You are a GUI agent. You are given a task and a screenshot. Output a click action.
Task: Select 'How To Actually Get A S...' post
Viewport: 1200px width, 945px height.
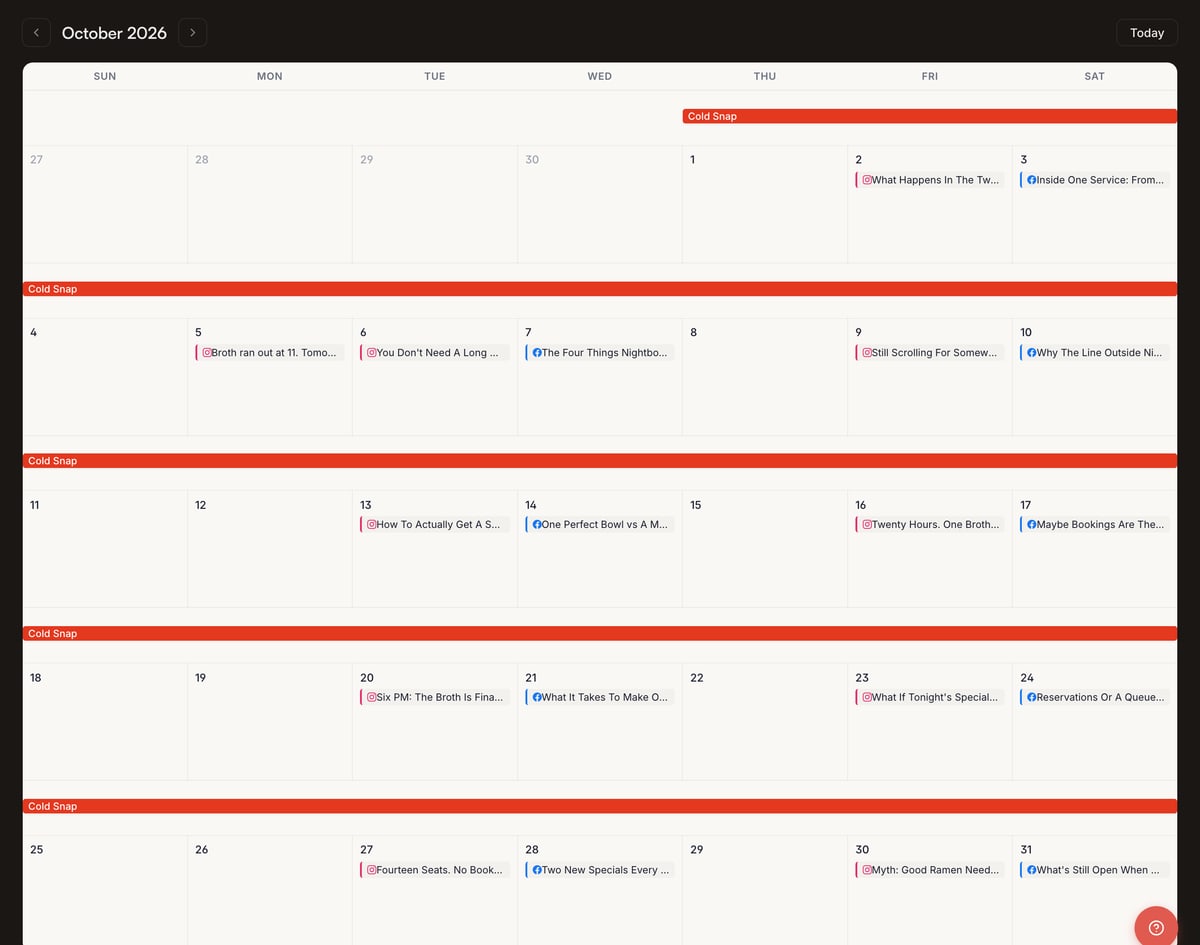coord(435,525)
